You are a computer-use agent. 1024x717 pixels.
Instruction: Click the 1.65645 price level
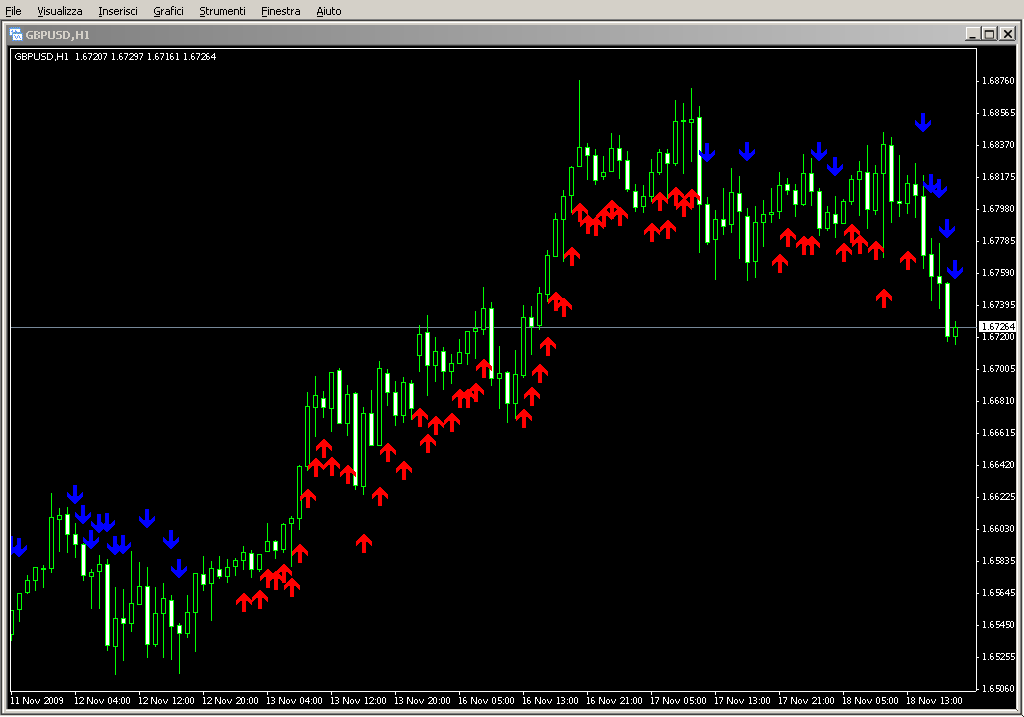click(x=999, y=593)
